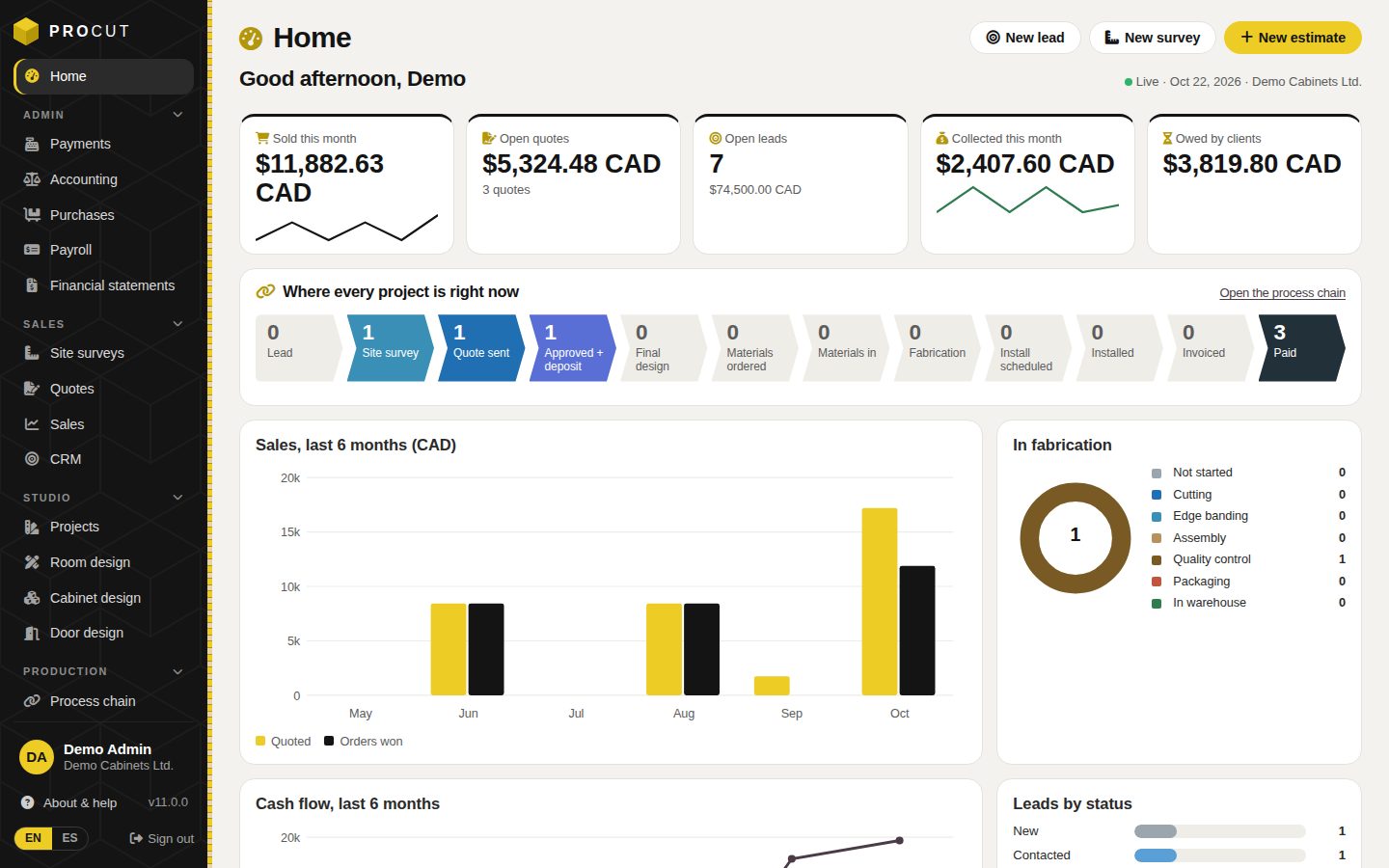The image size is (1389, 868).
Task: Click the About & help question icon
Action: coord(27,802)
